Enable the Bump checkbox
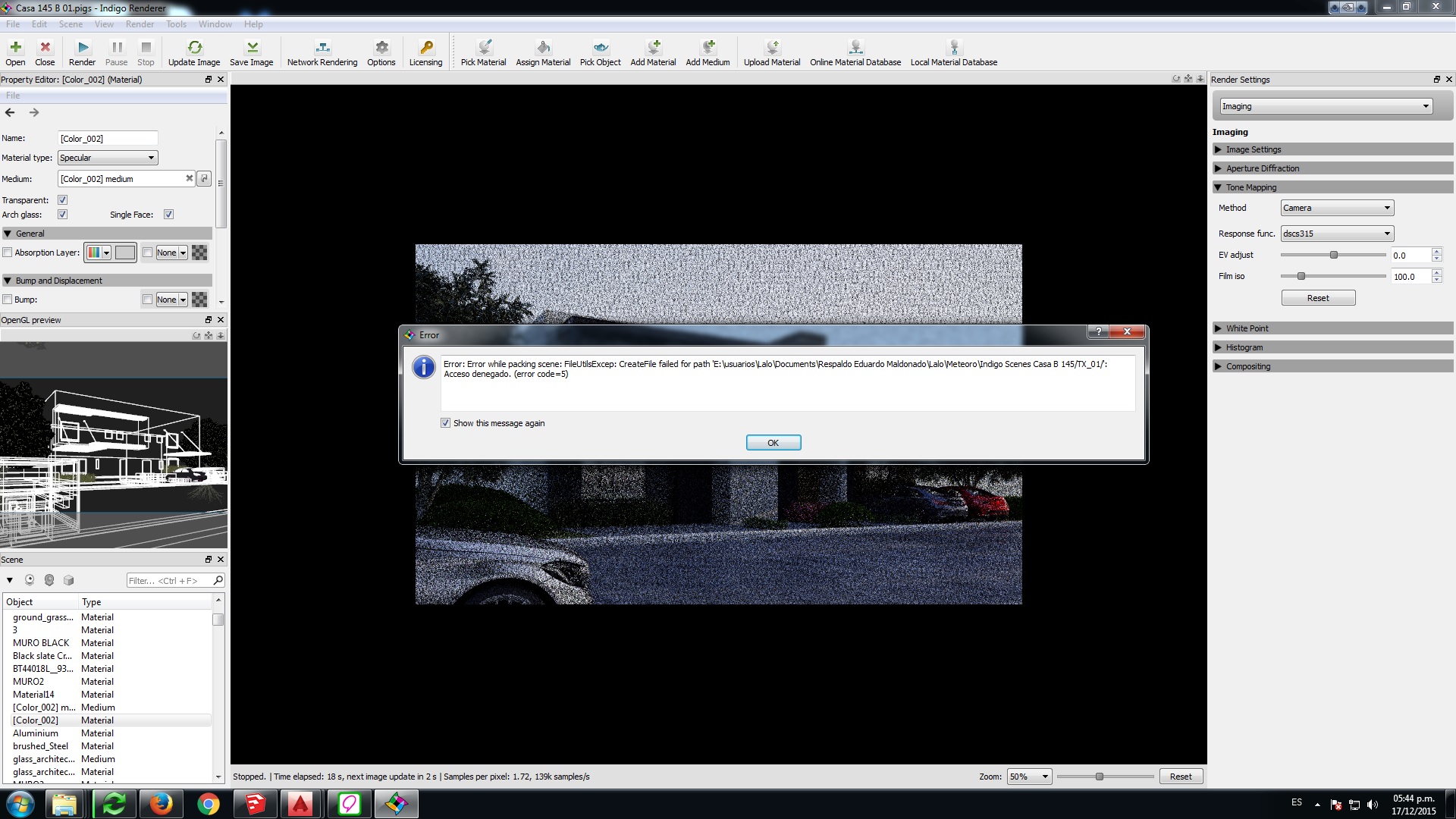The image size is (1456, 819). click(x=8, y=300)
